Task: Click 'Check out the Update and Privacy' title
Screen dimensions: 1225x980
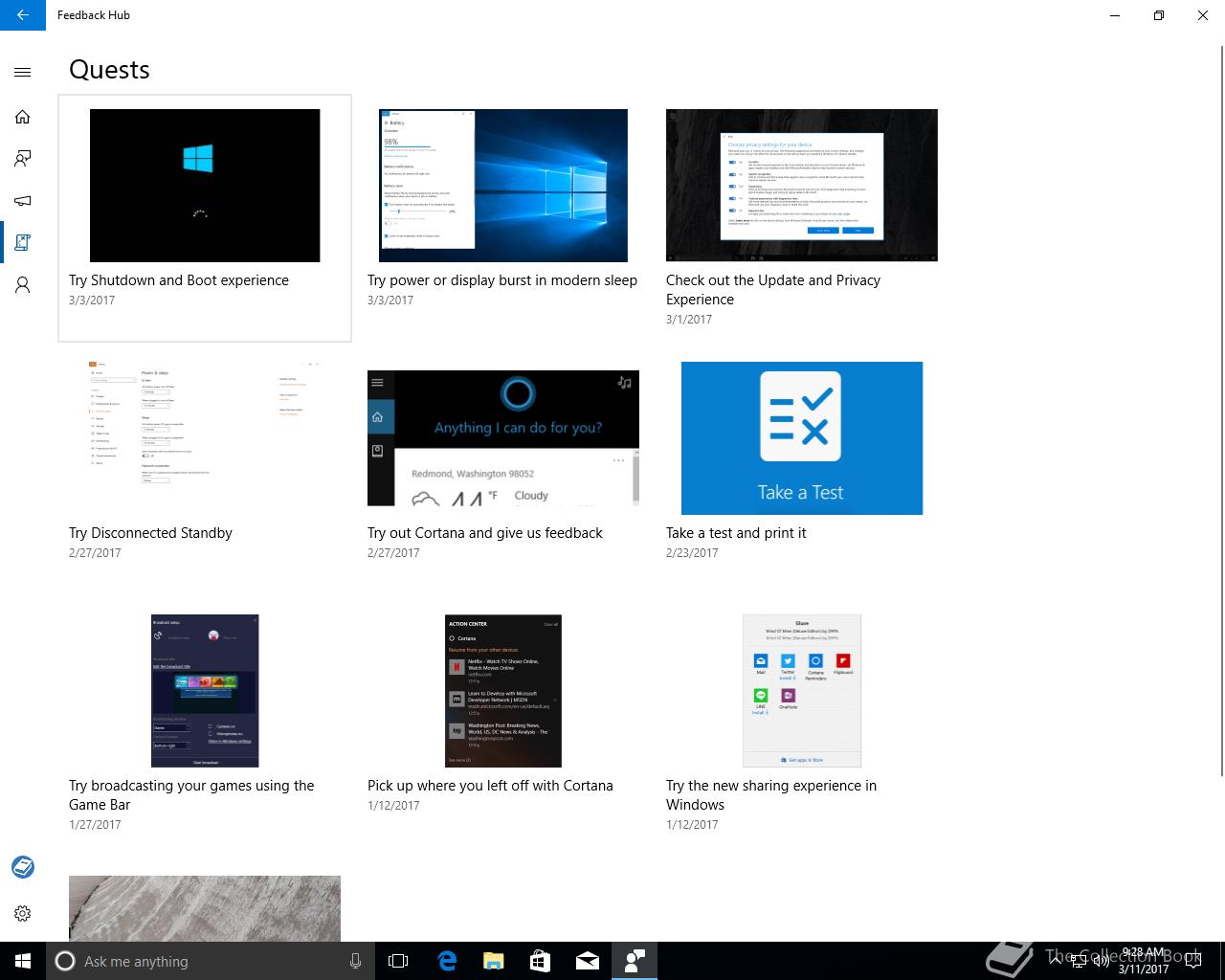Action: [773, 290]
